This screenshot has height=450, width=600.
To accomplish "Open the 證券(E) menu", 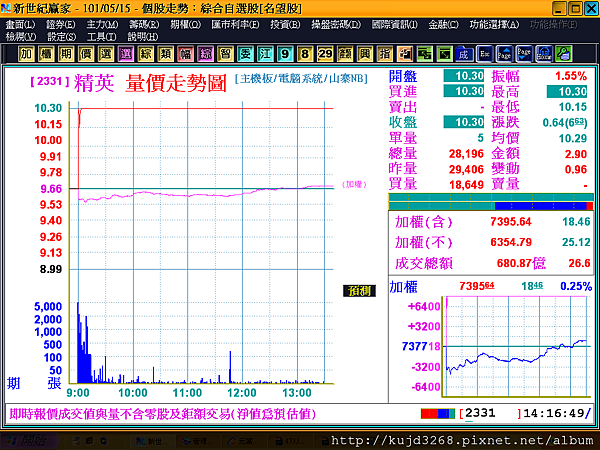I will pyautogui.click(x=61, y=24).
